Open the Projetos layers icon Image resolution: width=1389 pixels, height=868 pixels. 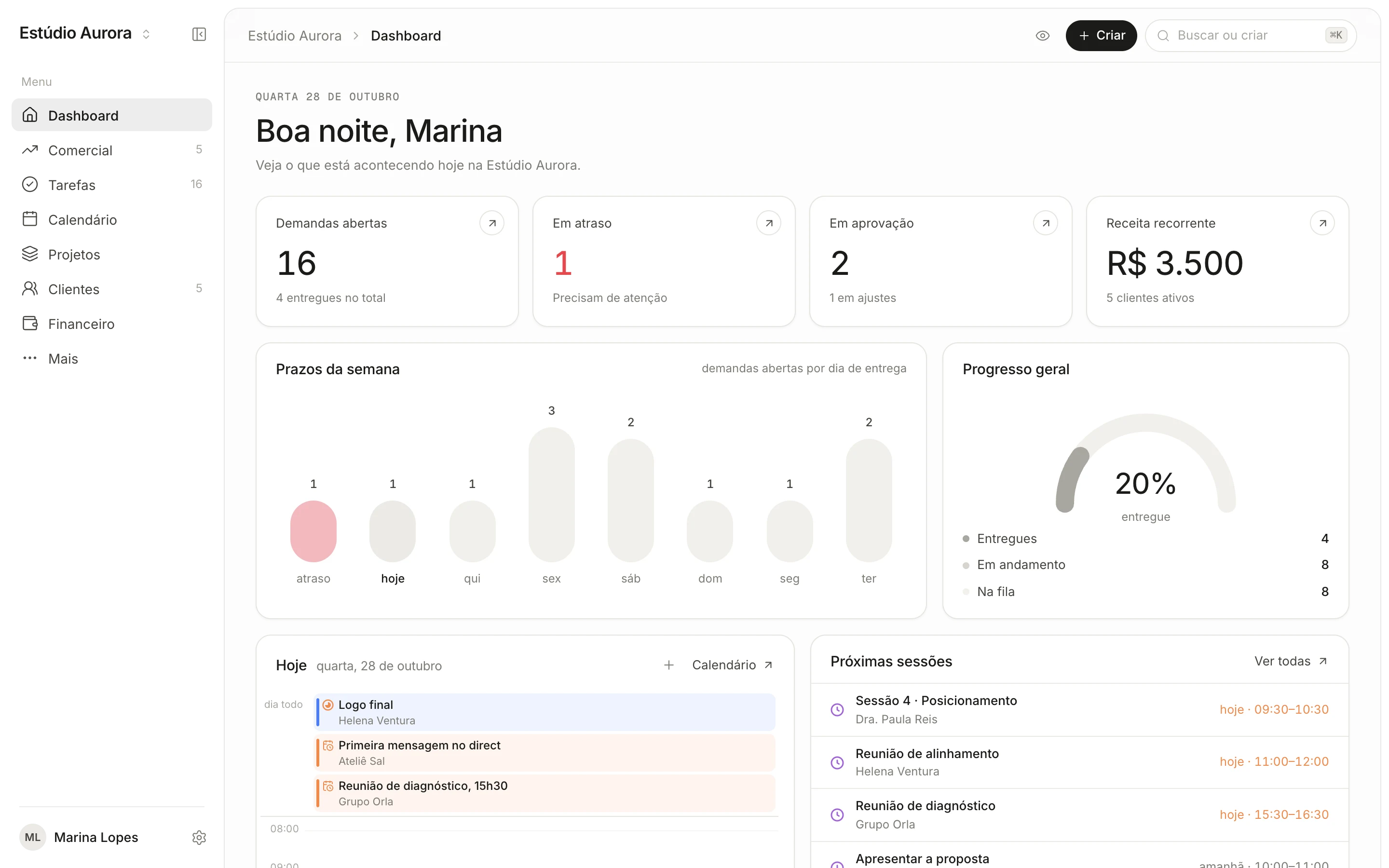(x=30, y=254)
